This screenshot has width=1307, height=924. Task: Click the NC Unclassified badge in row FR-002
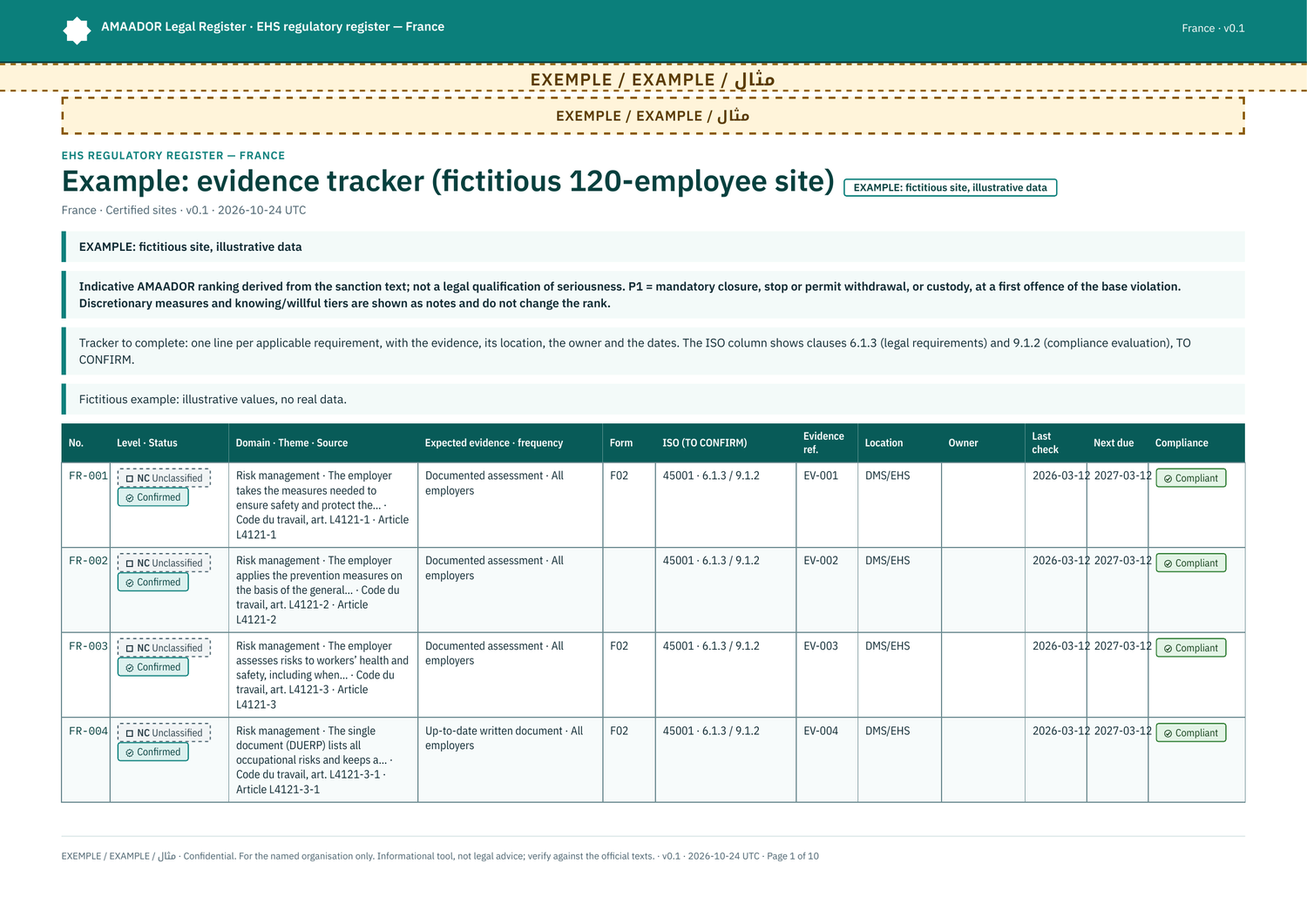(165, 563)
